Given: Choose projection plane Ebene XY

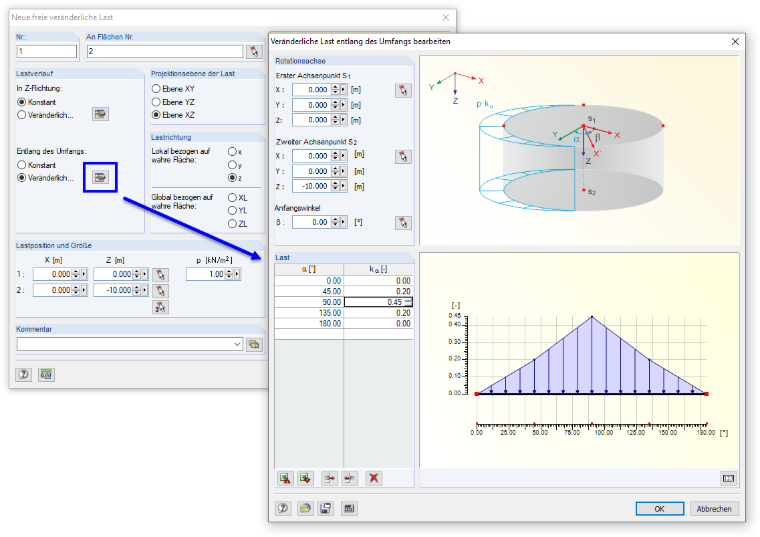Looking at the screenshot, I should click(x=156, y=89).
